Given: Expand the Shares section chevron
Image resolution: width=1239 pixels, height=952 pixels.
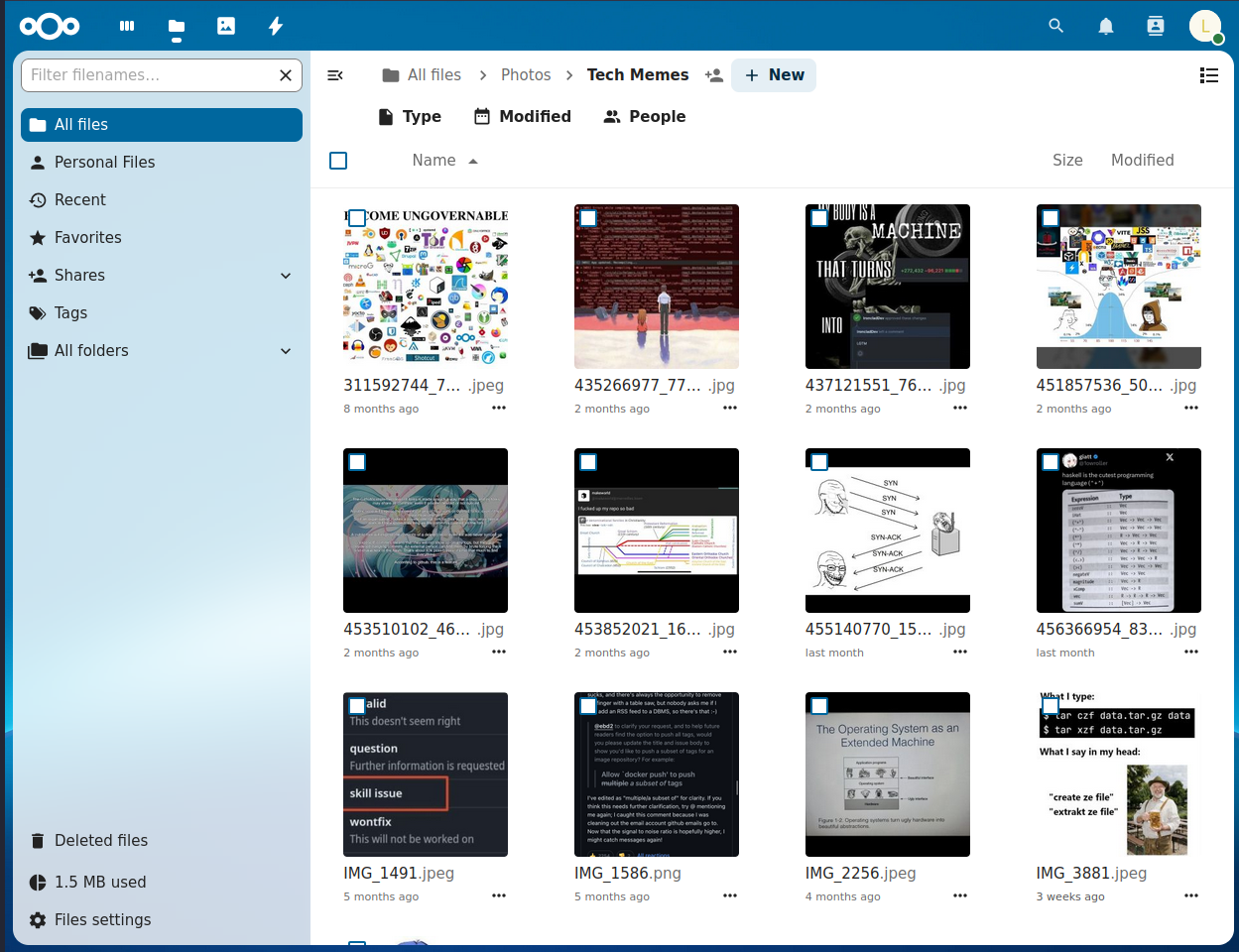Looking at the screenshot, I should point(286,276).
